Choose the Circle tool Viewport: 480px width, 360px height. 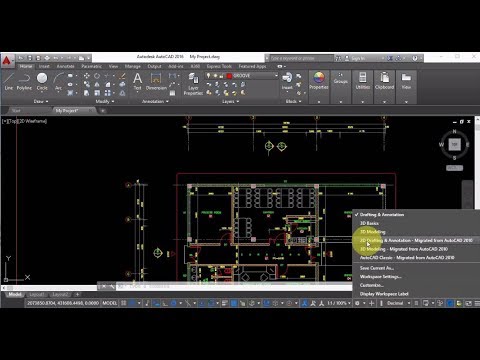coord(42,81)
